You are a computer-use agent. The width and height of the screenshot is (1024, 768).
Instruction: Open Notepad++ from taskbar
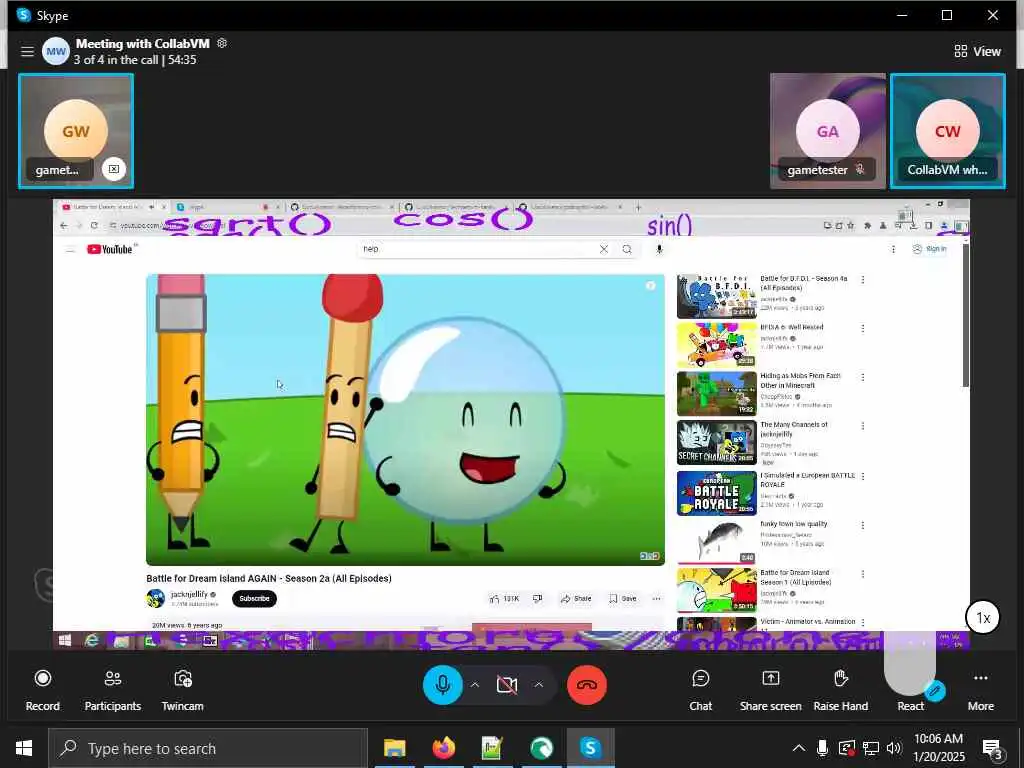coord(492,748)
